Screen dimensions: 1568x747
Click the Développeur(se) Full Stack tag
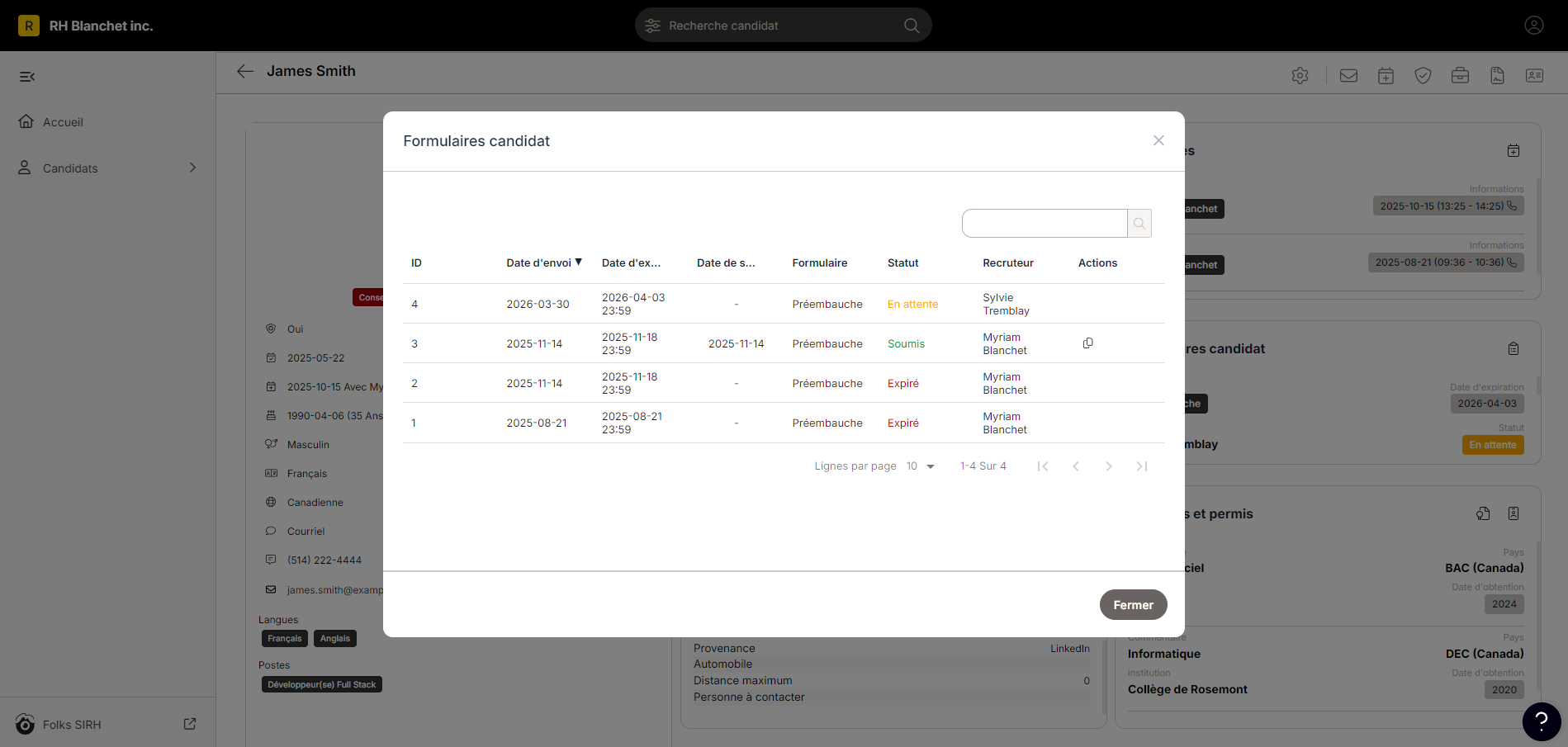click(x=322, y=684)
